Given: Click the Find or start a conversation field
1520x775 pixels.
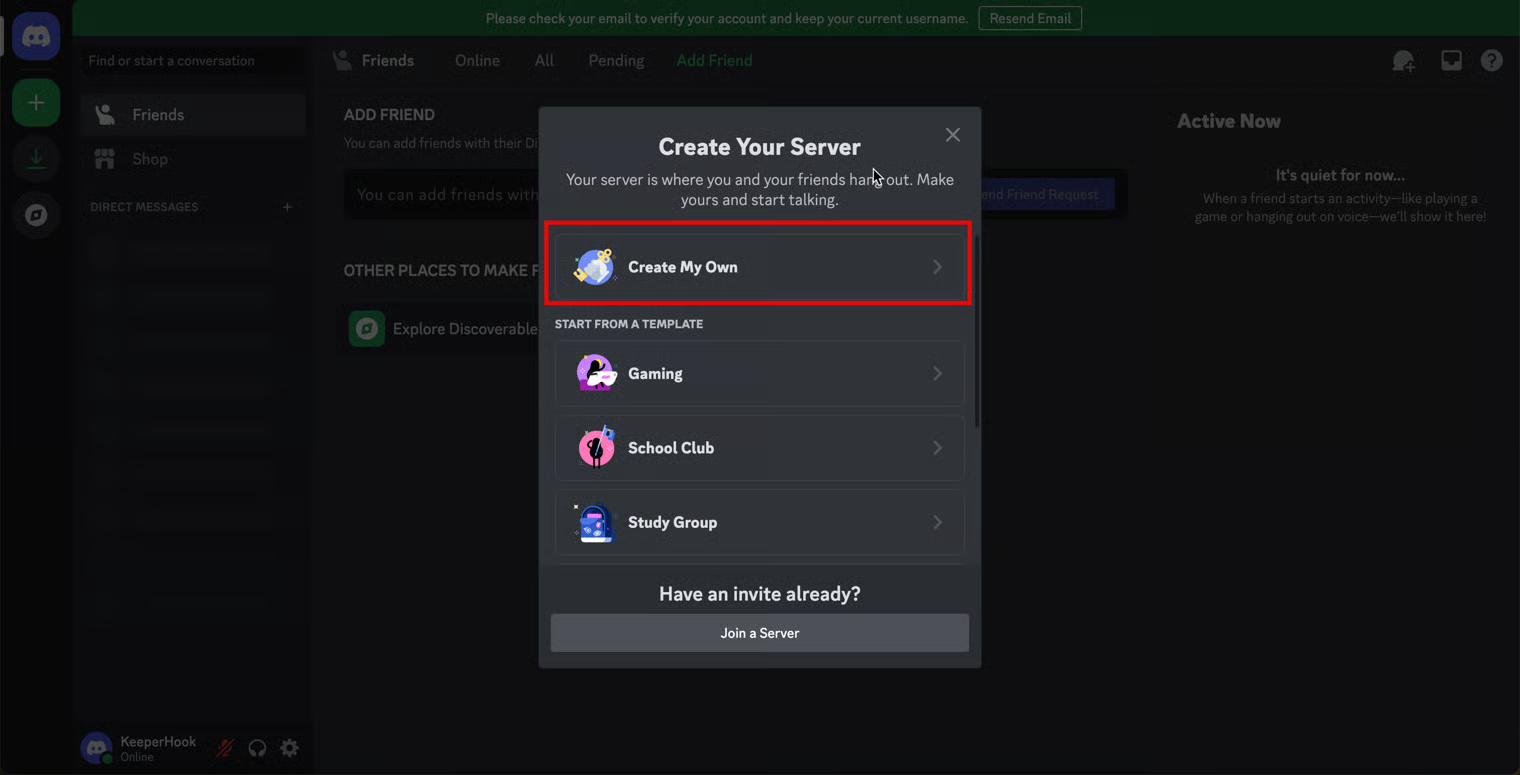Looking at the screenshot, I should [190, 61].
